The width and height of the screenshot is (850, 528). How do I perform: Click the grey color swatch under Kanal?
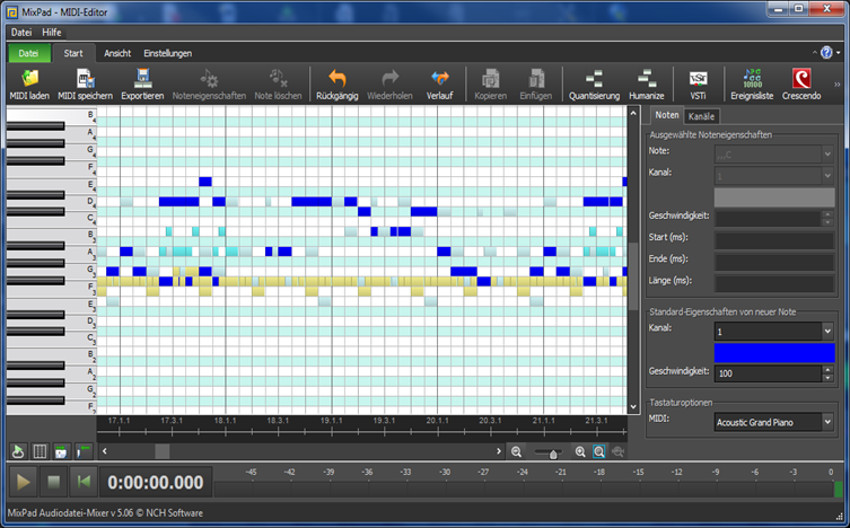[x=774, y=197]
